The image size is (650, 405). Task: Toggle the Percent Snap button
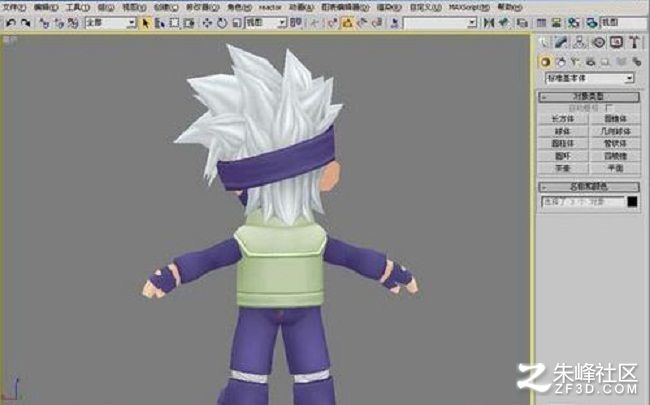tap(362, 23)
